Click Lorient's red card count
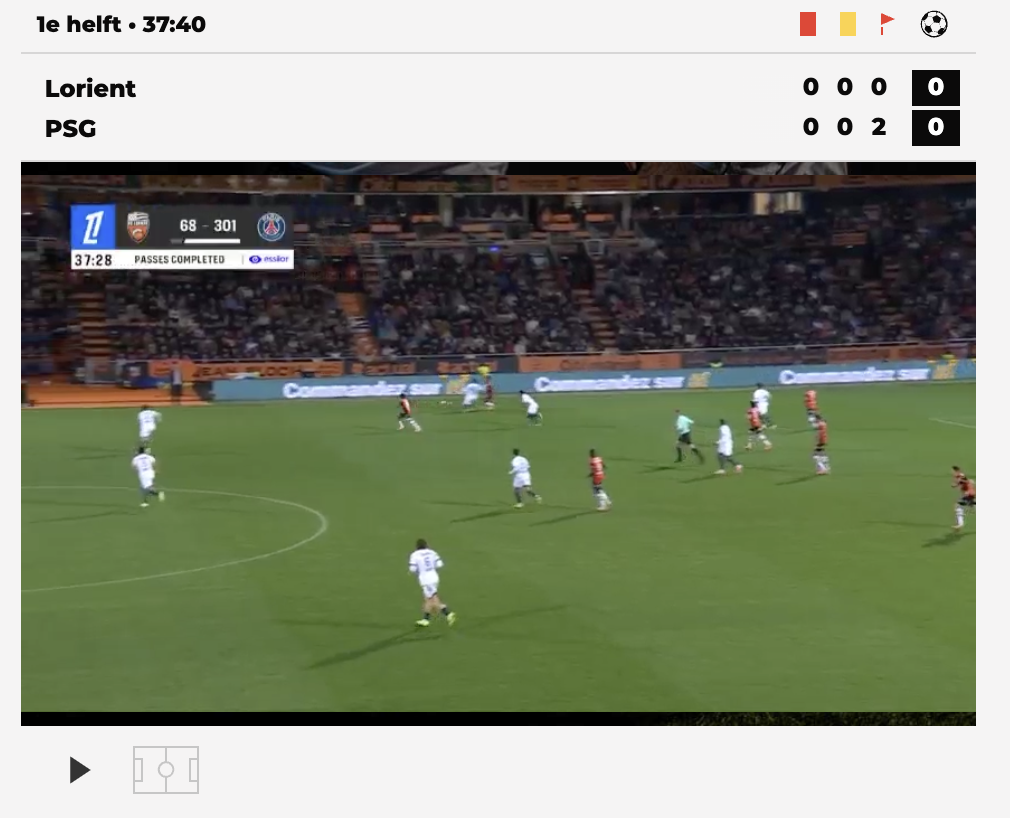Image resolution: width=1010 pixels, height=818 pixels. (x=810, y=87)
